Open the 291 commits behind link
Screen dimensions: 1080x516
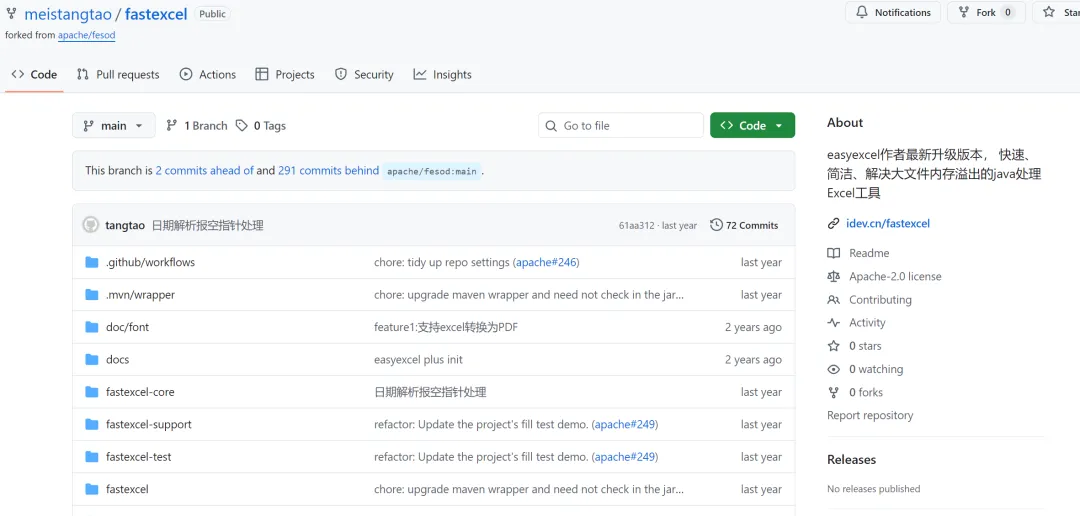point(328,171)
